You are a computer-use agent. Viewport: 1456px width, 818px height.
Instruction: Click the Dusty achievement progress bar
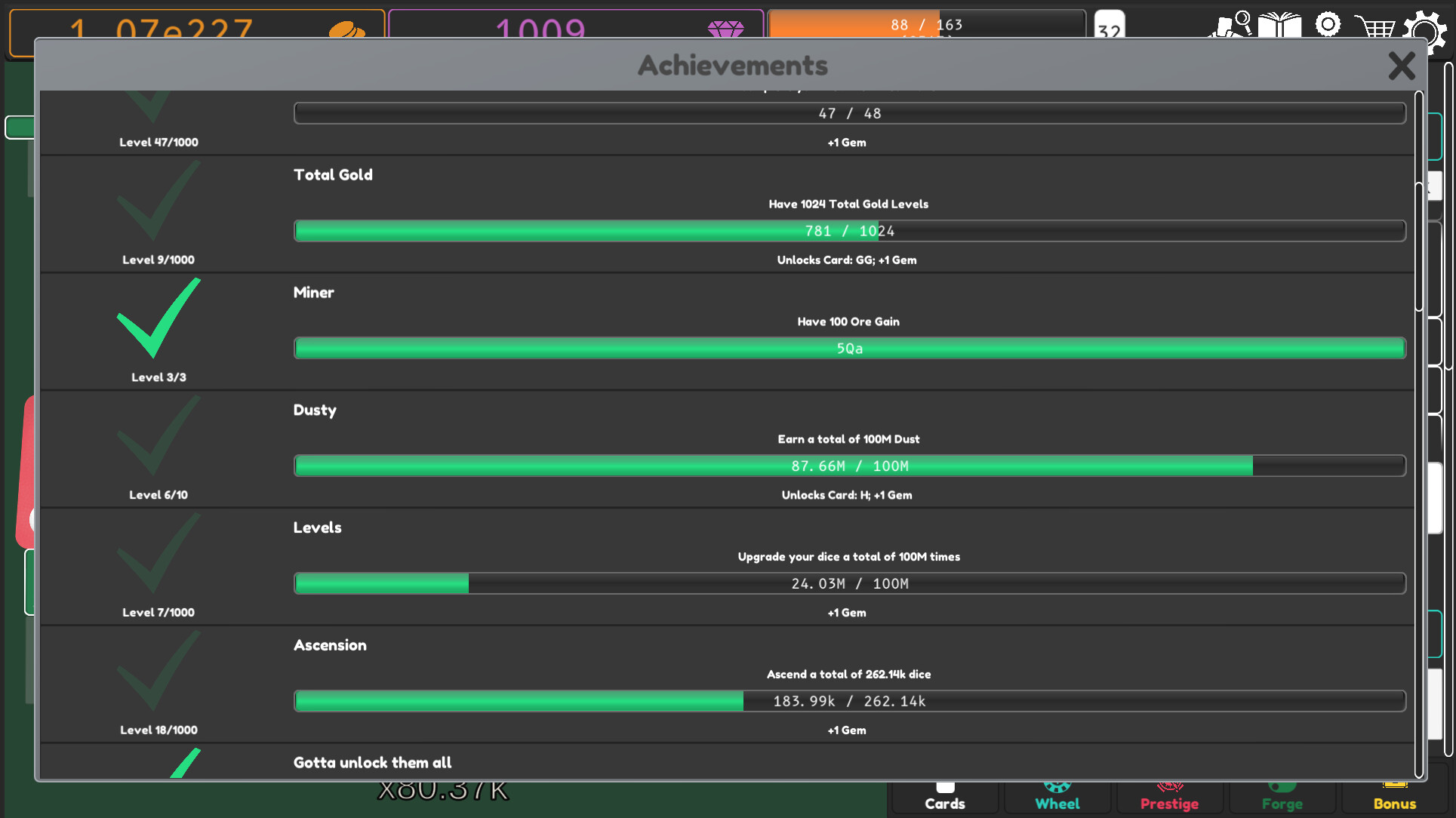point(849,466)
